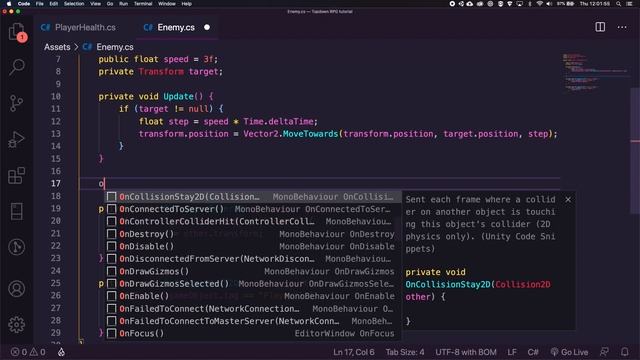This screenshot has height=360, width=640.
Task: Open the File menu
Action: [40, 4]
